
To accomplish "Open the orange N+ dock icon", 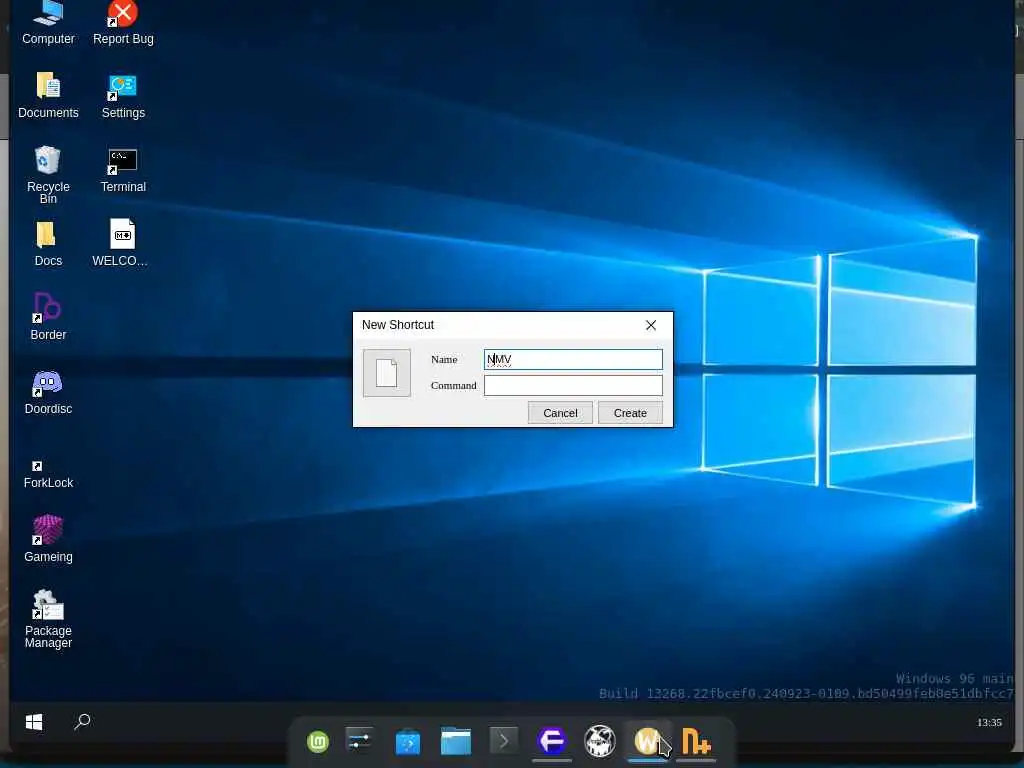I will tap(696, 741).
